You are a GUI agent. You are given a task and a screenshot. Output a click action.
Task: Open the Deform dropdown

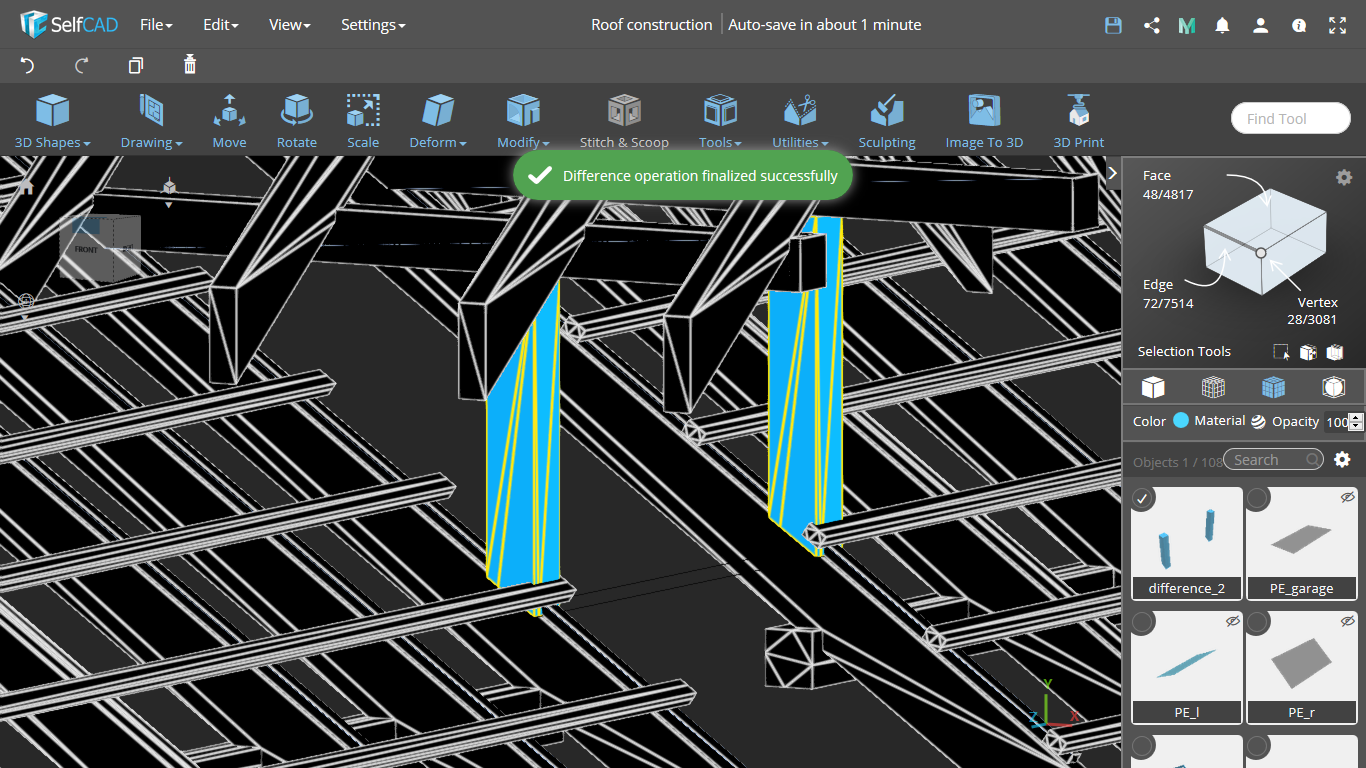click(x=438, y=121)
